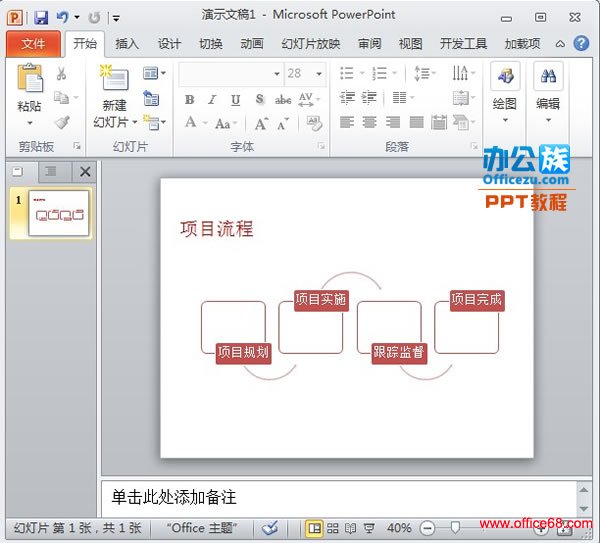
Task: Click the 新建幻灯片 icon
Action: pos(114,78)
